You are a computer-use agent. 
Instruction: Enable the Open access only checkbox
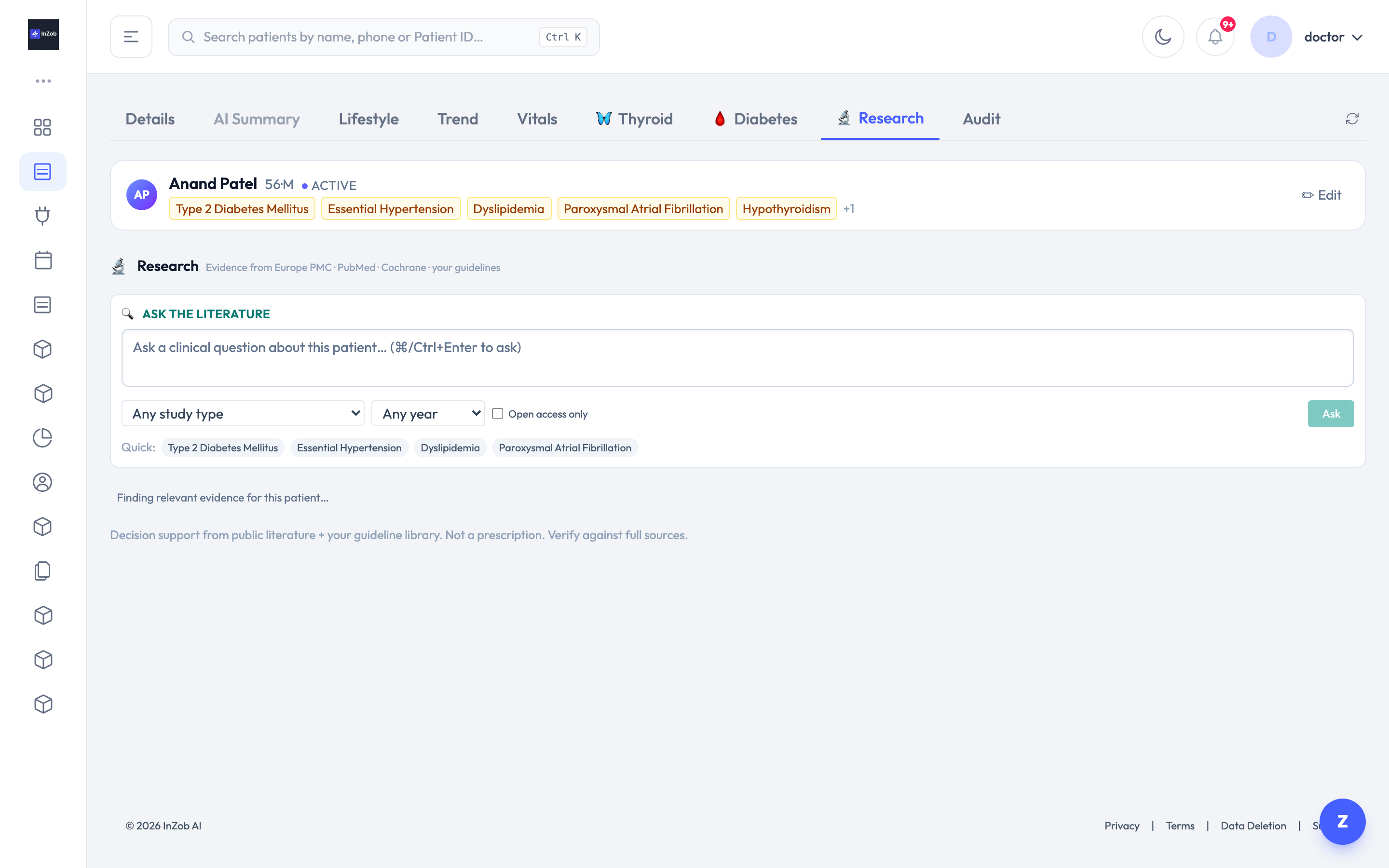[497, 413]
